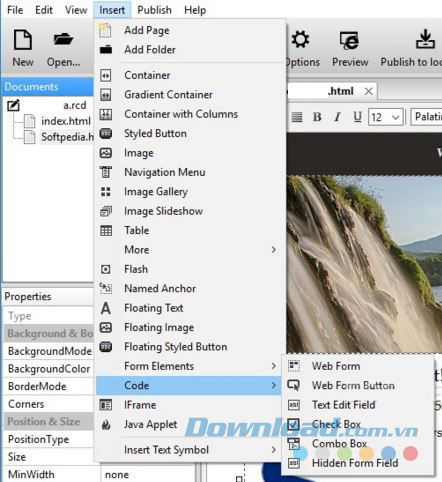
Task: Open the Options gear icon
Action: pyautogui.click(x=300, y=39)
